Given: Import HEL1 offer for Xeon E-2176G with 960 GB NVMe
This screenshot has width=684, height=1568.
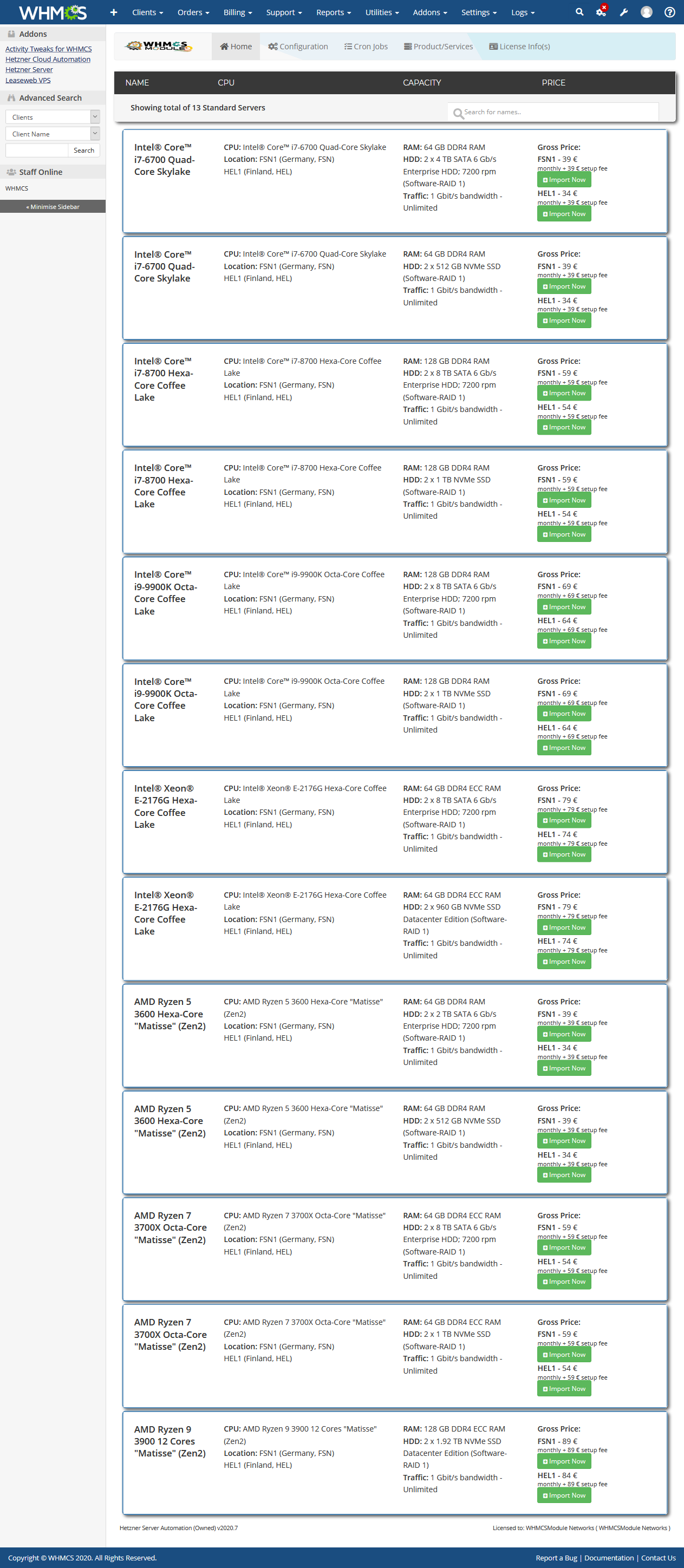Looking at the screenshot, I should pos(564,962).
